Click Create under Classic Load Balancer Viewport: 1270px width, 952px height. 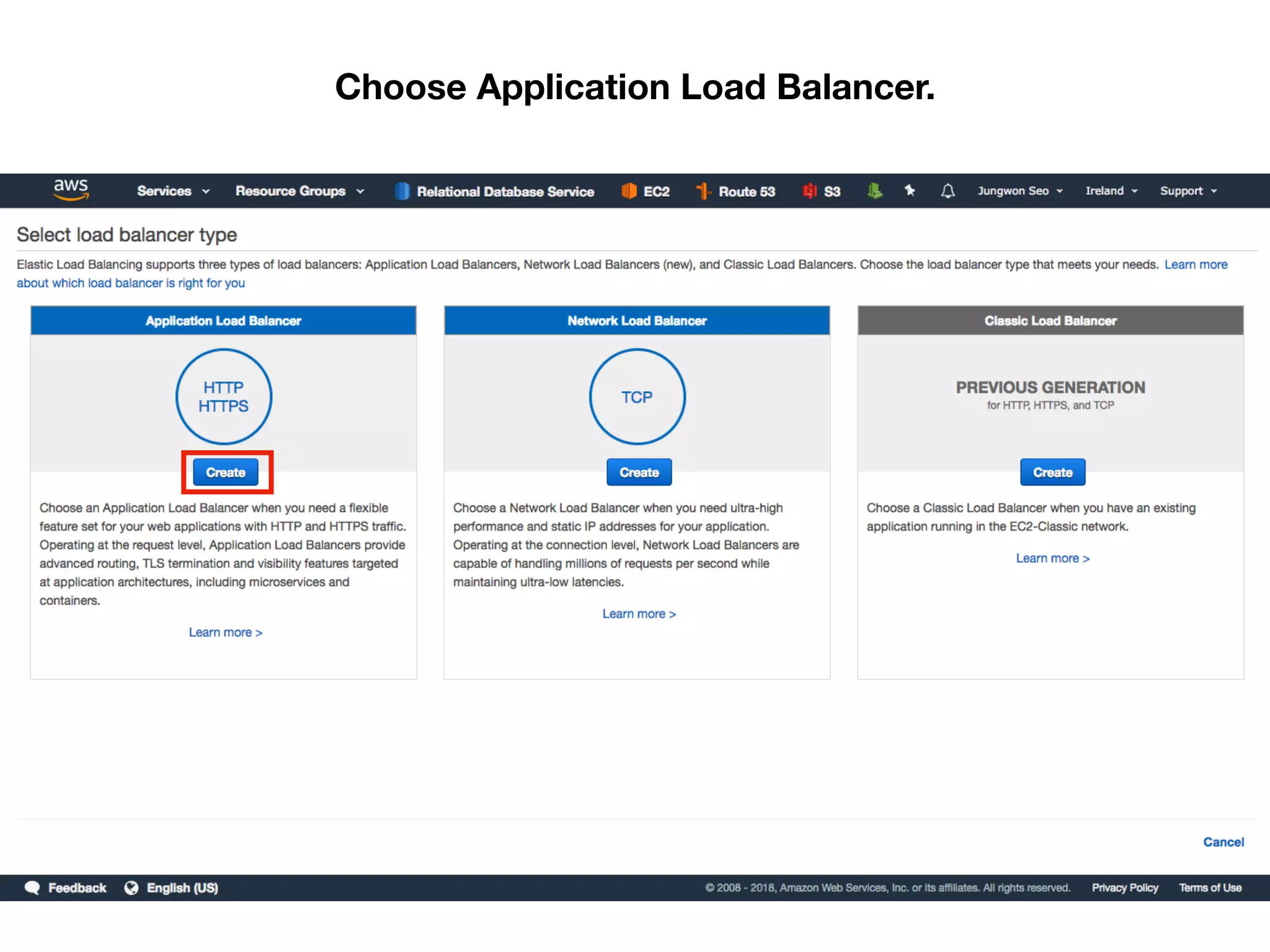[x=1052, y=472]
